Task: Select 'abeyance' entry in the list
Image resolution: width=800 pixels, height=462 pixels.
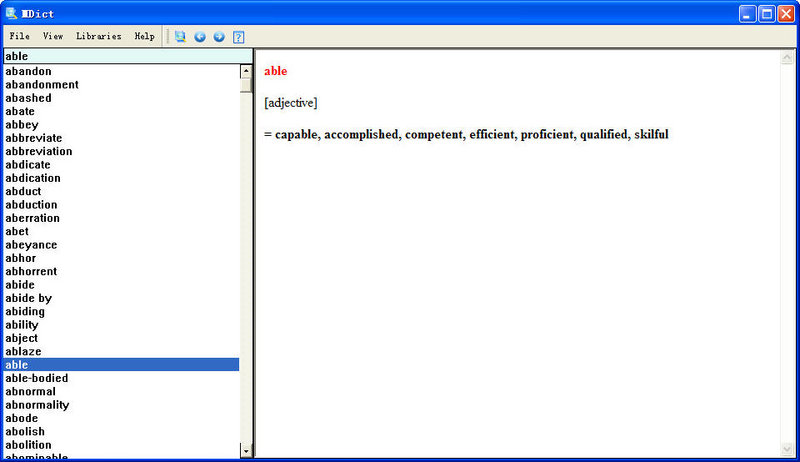Action: click(x=31, y=245)
